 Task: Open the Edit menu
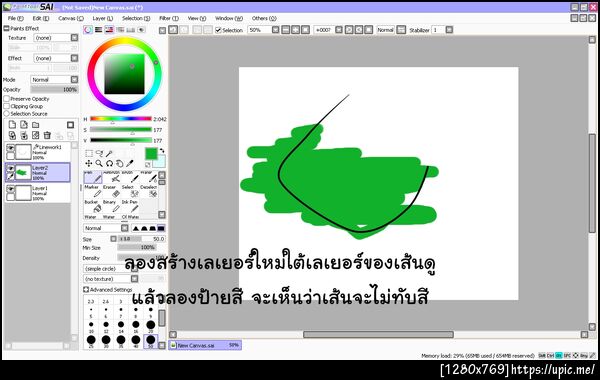point(41,18)
